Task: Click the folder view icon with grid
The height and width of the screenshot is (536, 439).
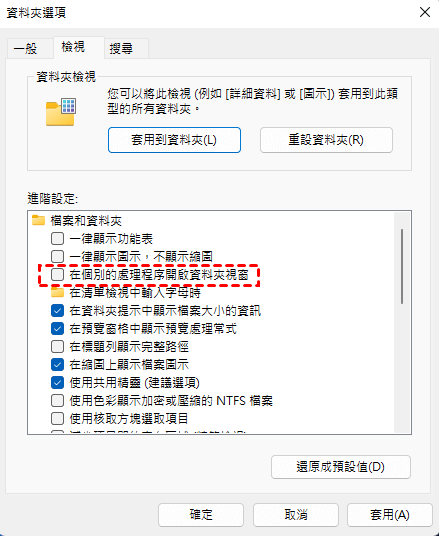Action: click(61, 112)
